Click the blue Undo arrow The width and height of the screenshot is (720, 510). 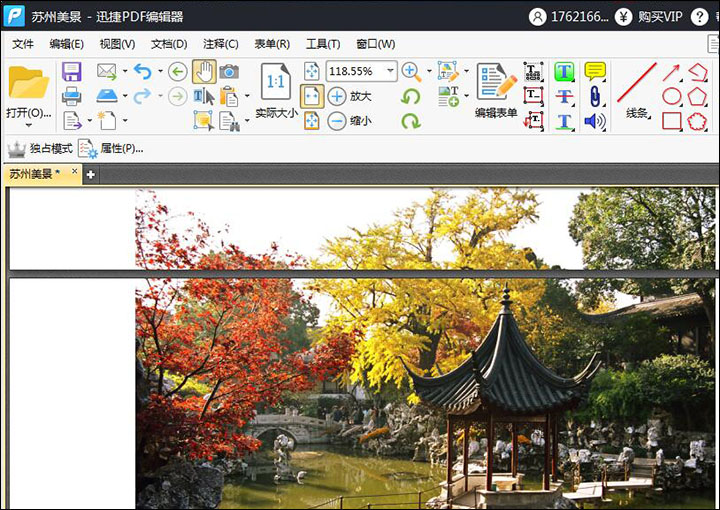pos(142,72)
